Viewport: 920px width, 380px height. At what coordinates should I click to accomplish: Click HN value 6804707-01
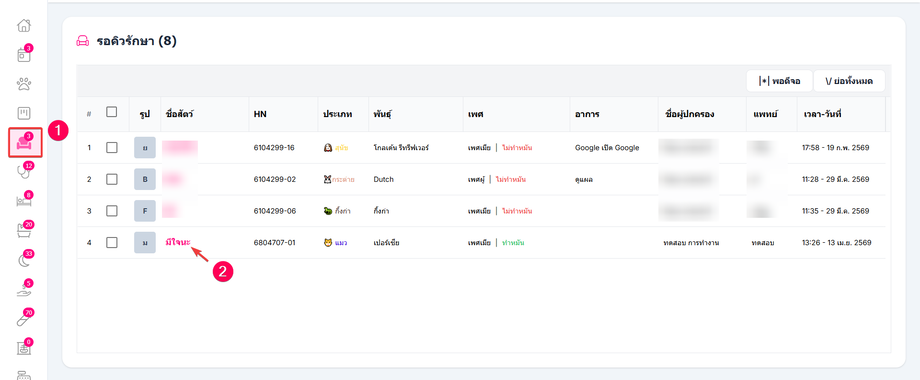tap(275, 243)
